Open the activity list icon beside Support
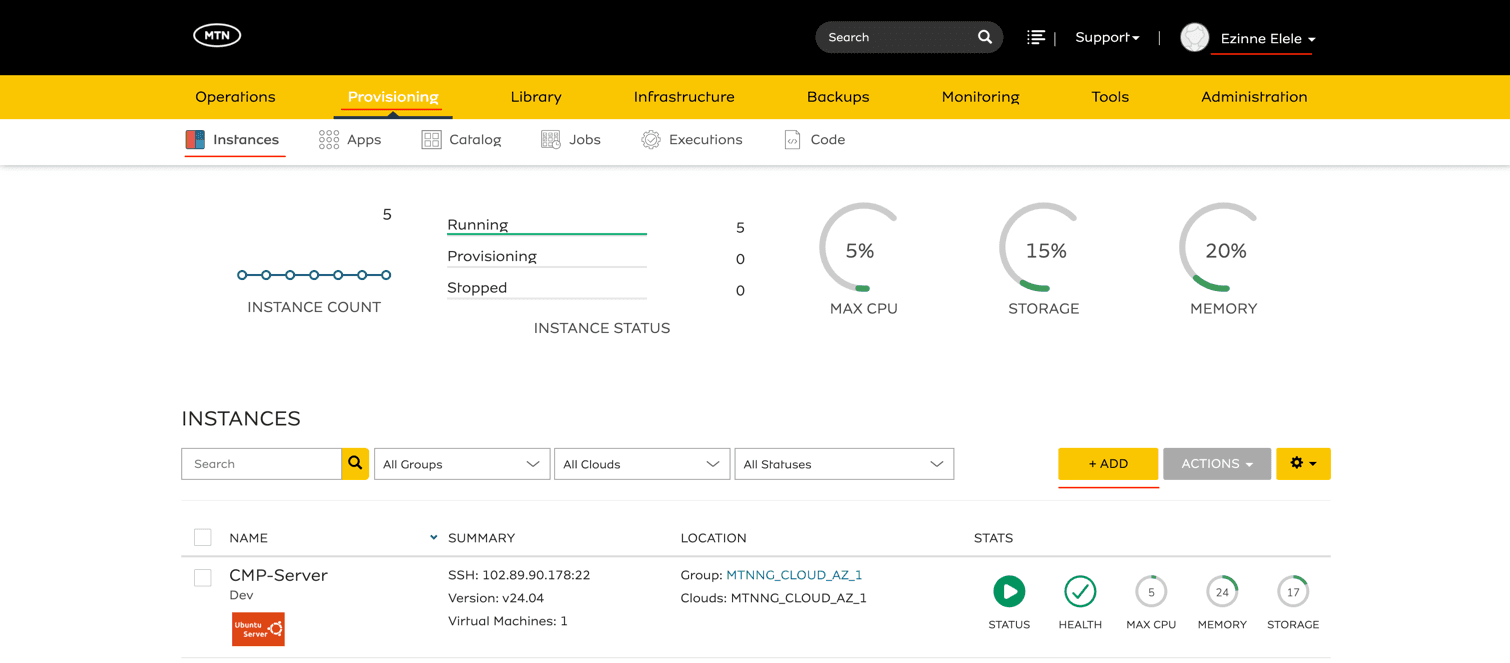Screen dimensions: 1510x663 1035,37
